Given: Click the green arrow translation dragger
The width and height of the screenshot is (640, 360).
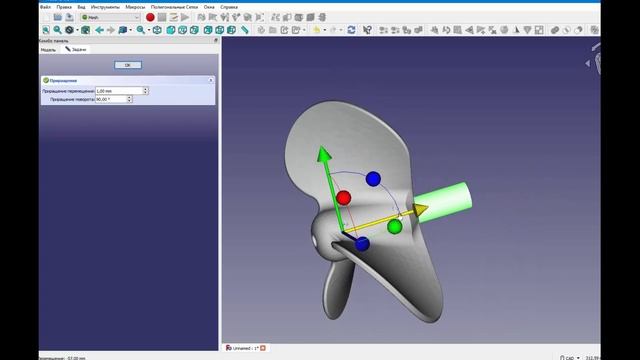Looking at the screenshot, I should tap(324, 154).
